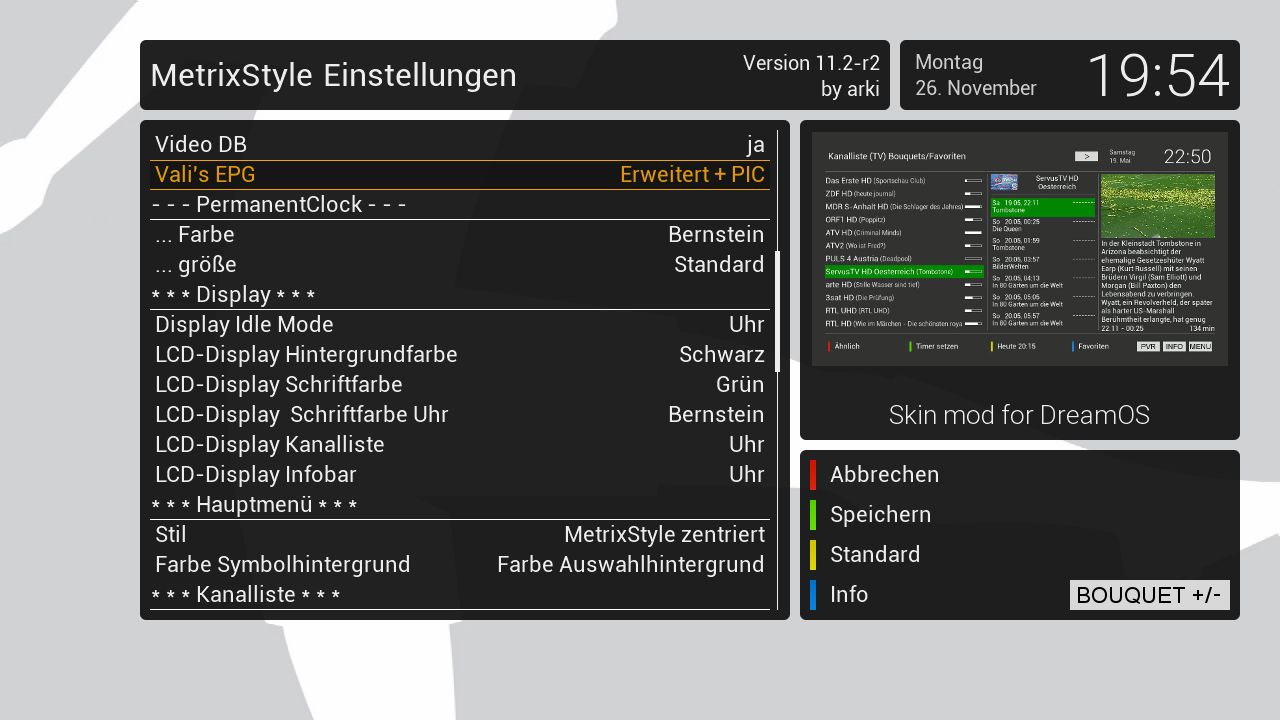1280x720 pixels.
Task: Select the Farbe Symbolhintergrund row
Action: tap(459, 565)
